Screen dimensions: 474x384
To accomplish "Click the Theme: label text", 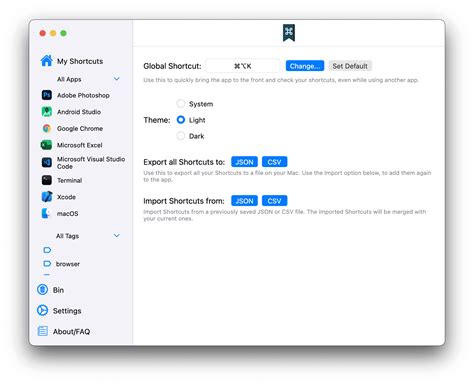I will coord(157,120).
